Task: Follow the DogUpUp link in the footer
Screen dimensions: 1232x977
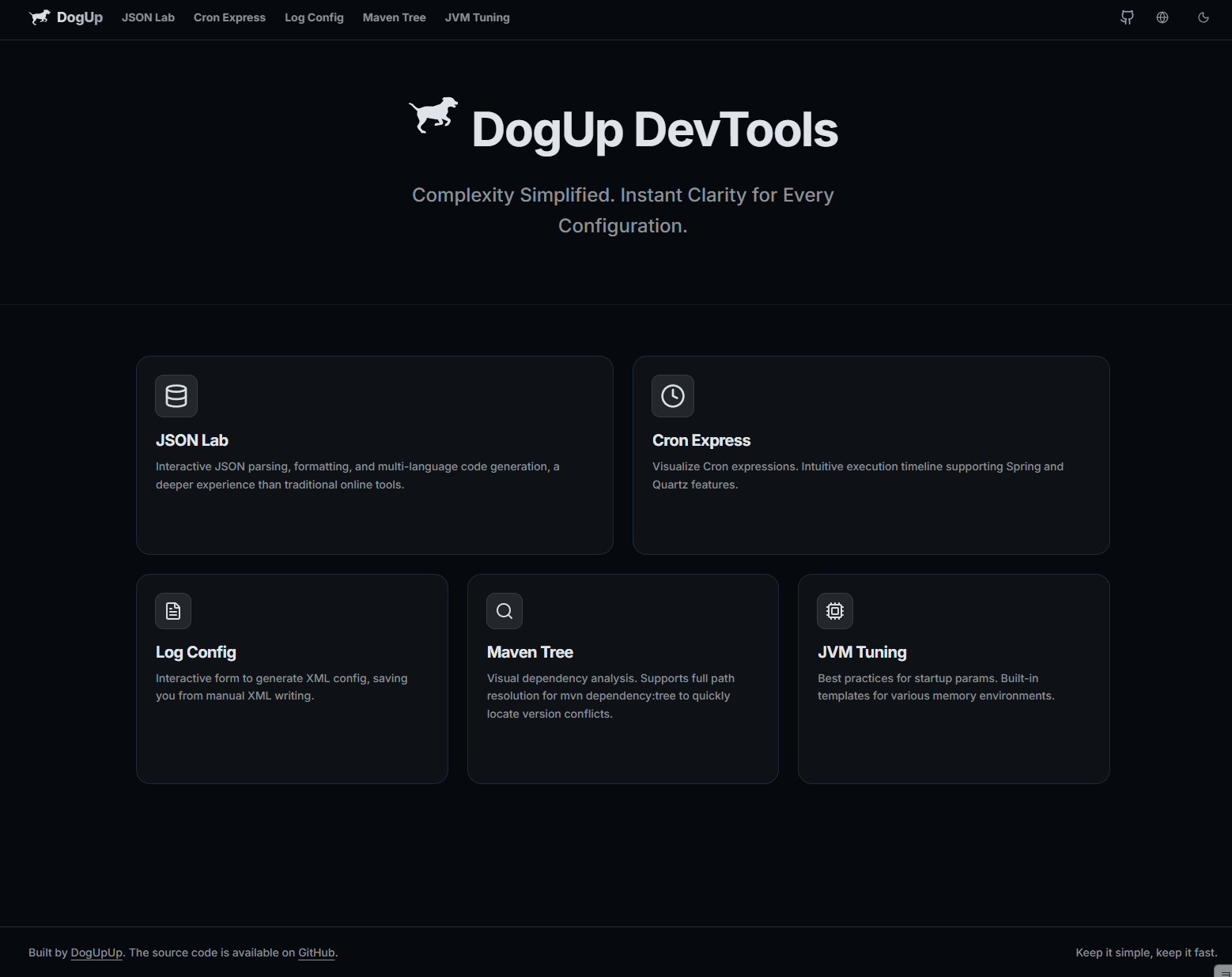Action: 96,952
